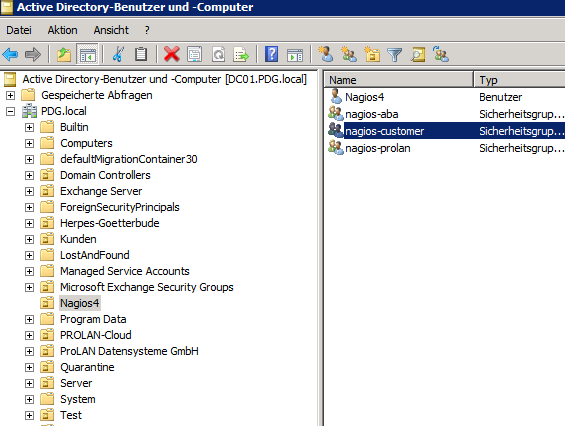Go back with the blue left arrow

coord(10,55)
